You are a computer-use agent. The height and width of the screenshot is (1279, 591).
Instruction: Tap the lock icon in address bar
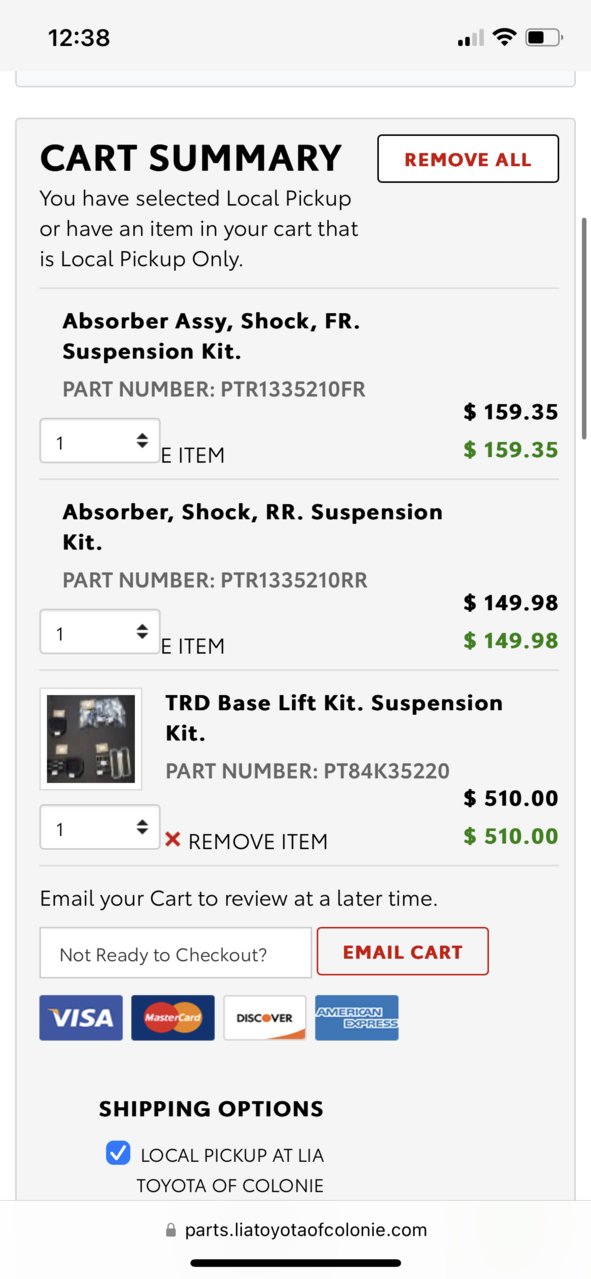[x=171, y=1230]
